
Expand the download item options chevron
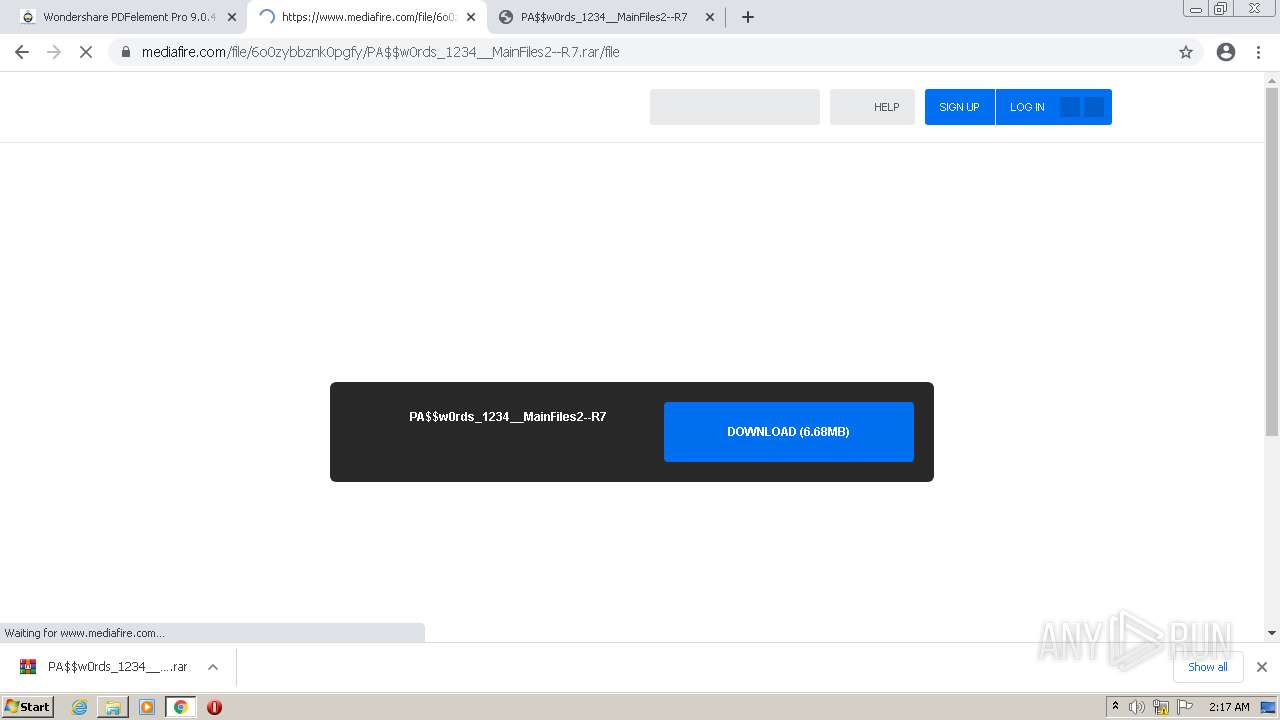point(212,667)
